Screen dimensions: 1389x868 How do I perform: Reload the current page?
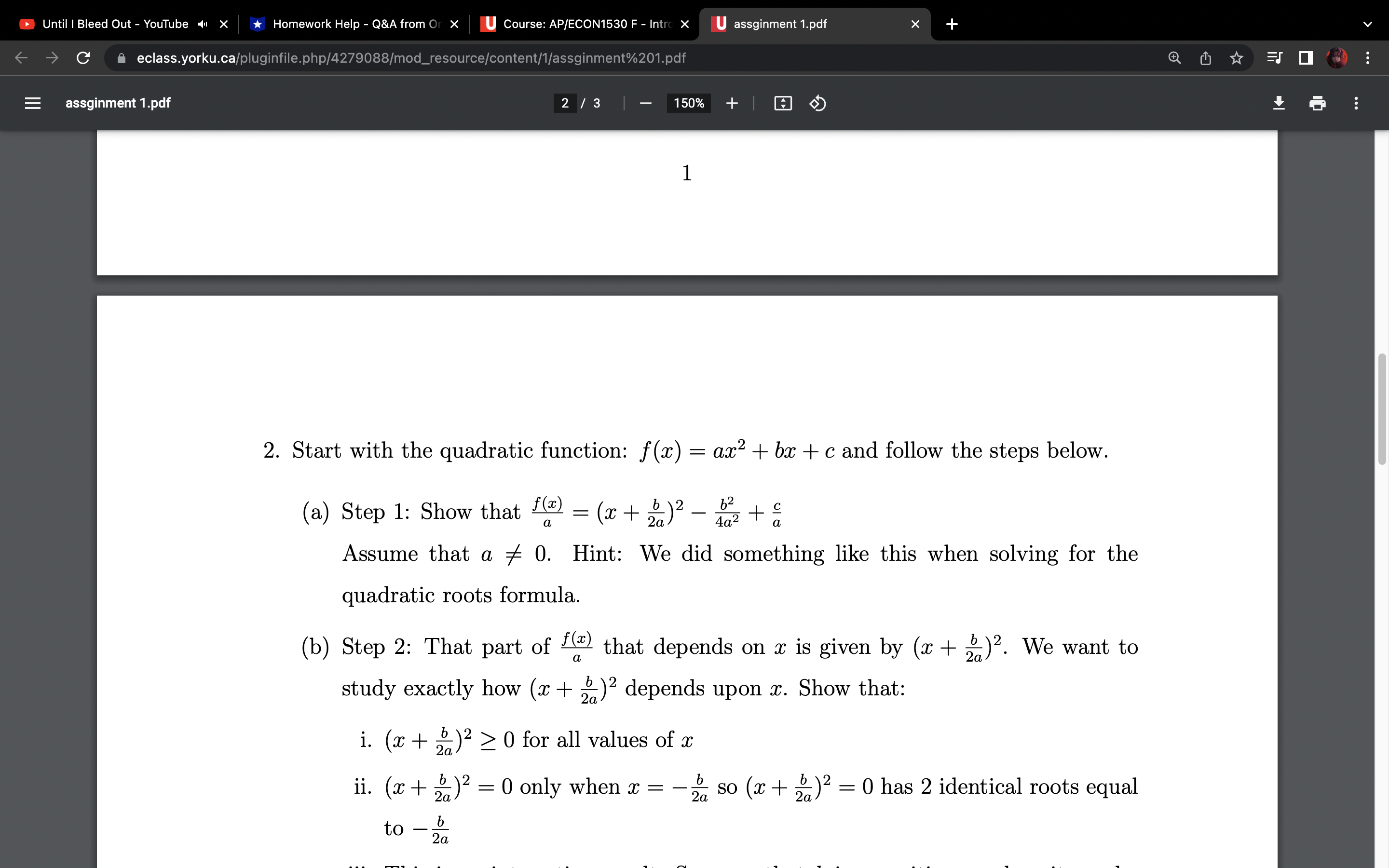[82, 57]
